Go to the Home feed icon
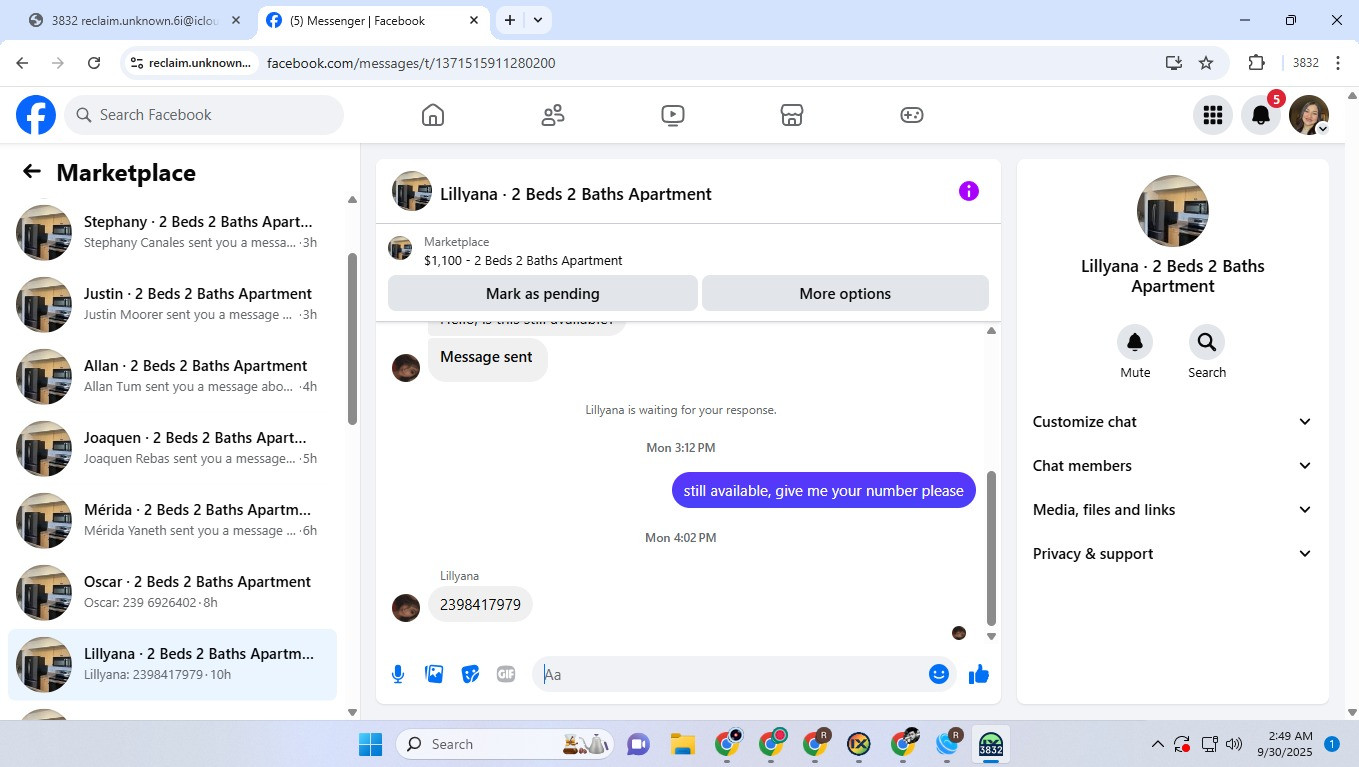1359x767 pixels. [x=433, y=115]
